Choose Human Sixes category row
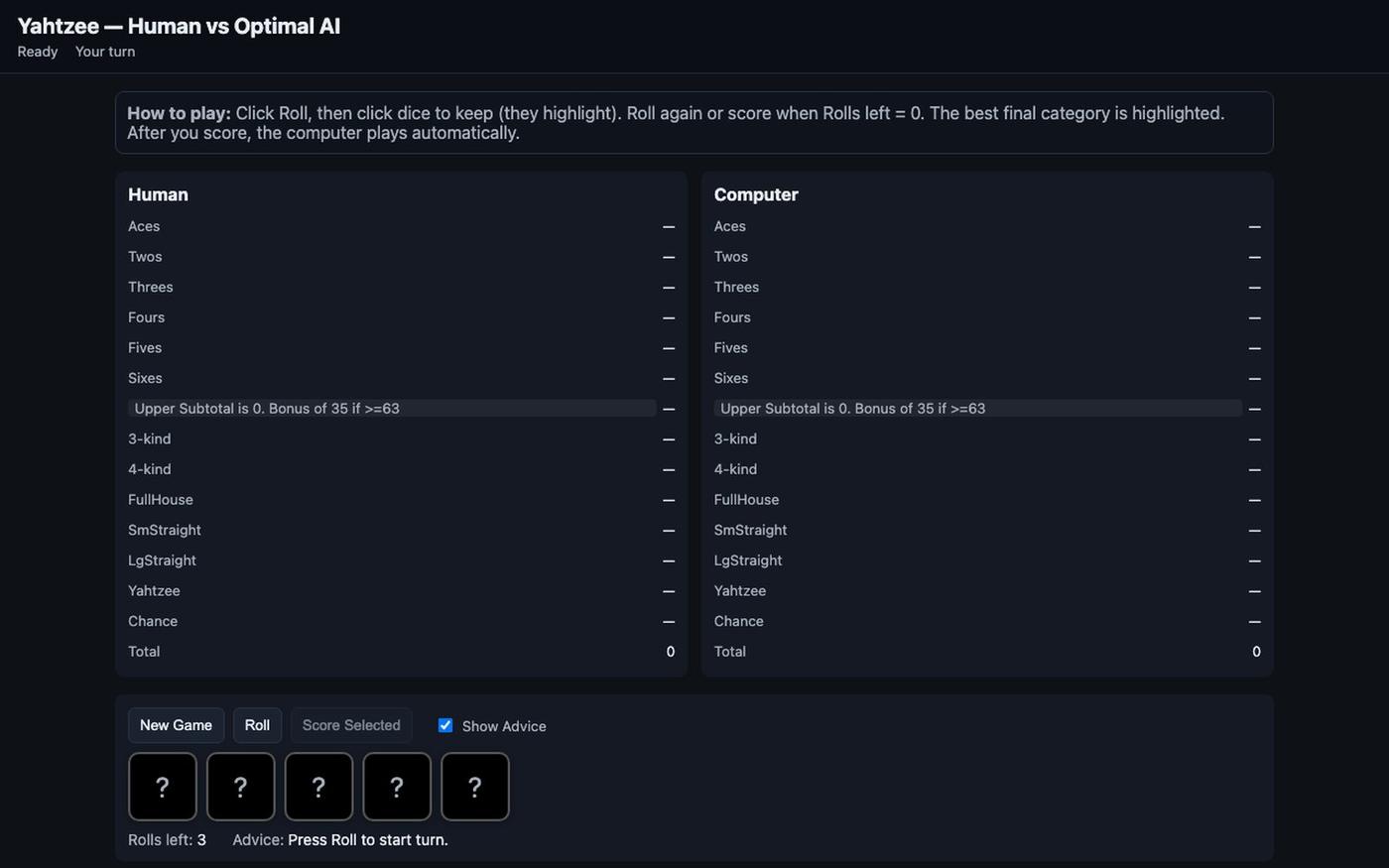This screenshot has width=1389, height=868. click(401, 378)
